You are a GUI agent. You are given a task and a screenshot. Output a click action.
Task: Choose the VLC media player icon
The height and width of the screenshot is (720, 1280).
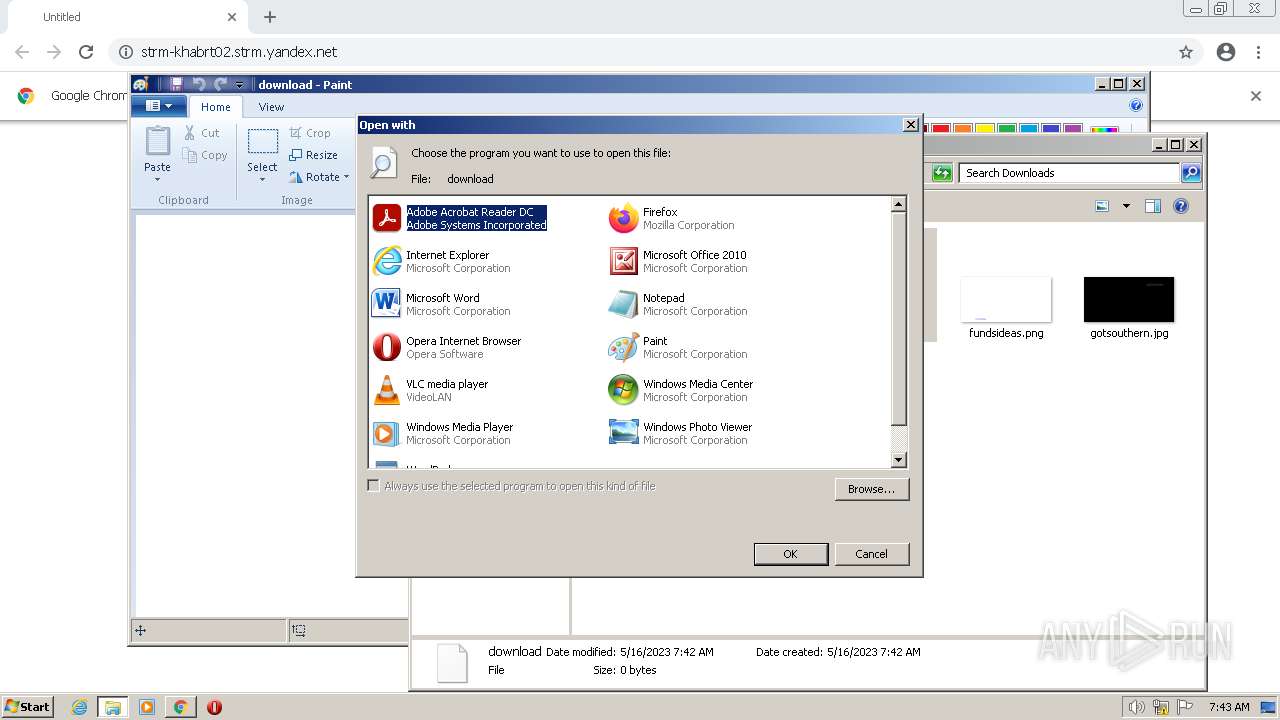(x=386, y=390)
